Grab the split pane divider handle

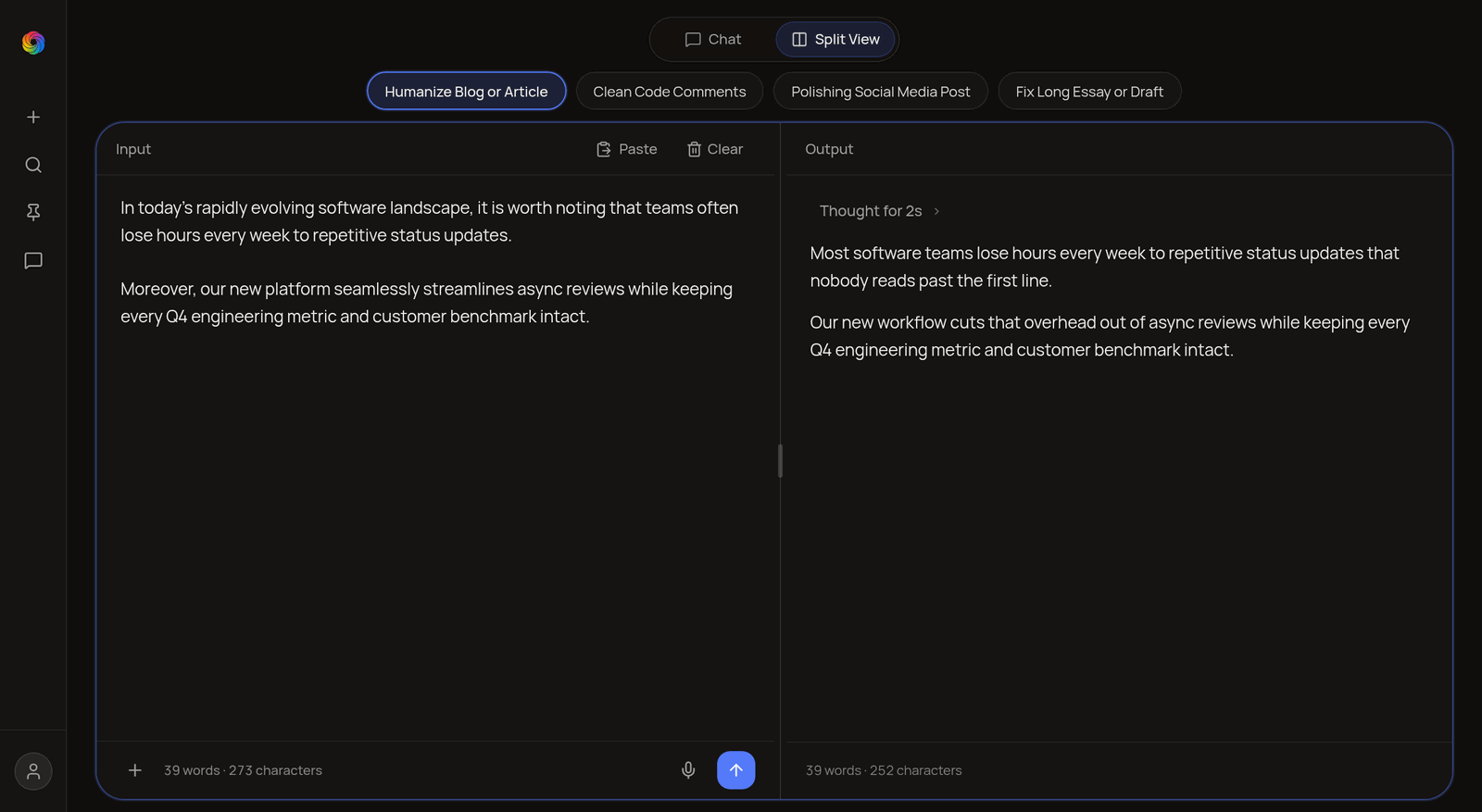[780, 461]
